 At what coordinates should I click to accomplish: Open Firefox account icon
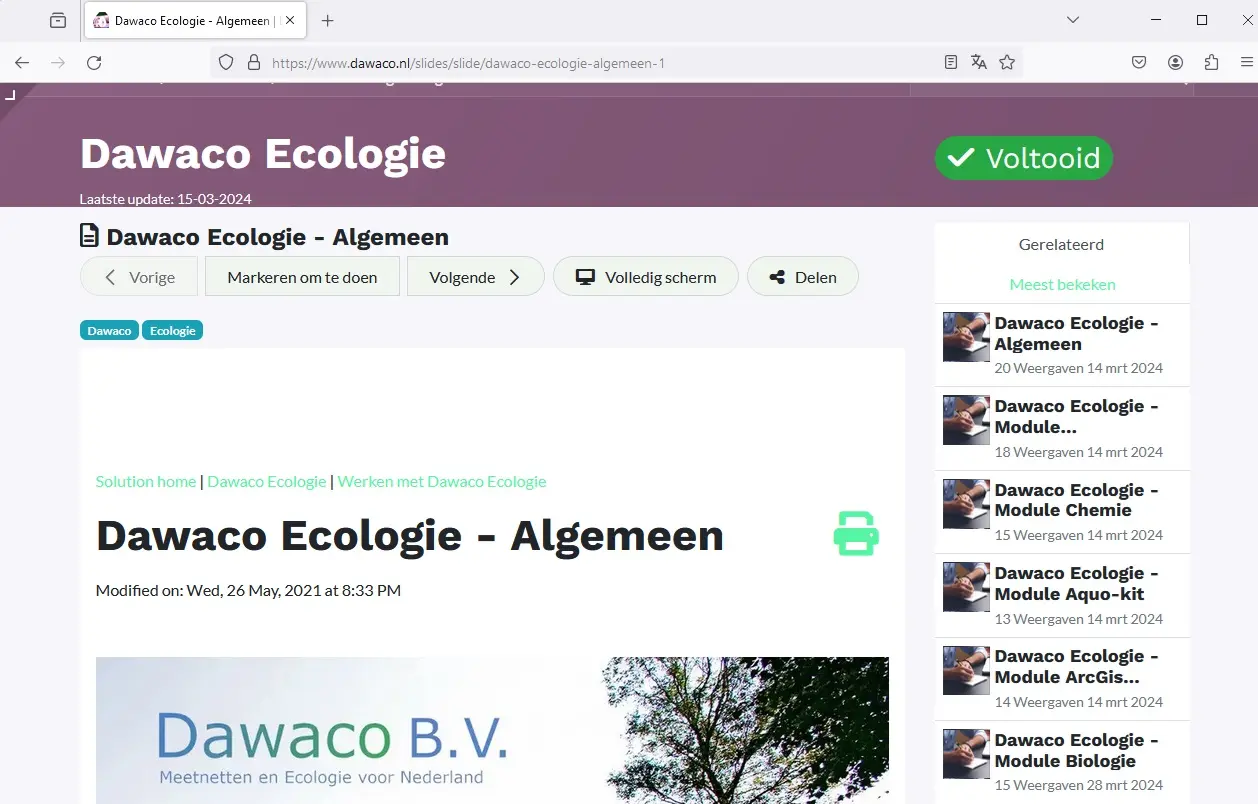(x=1175, y=63)
